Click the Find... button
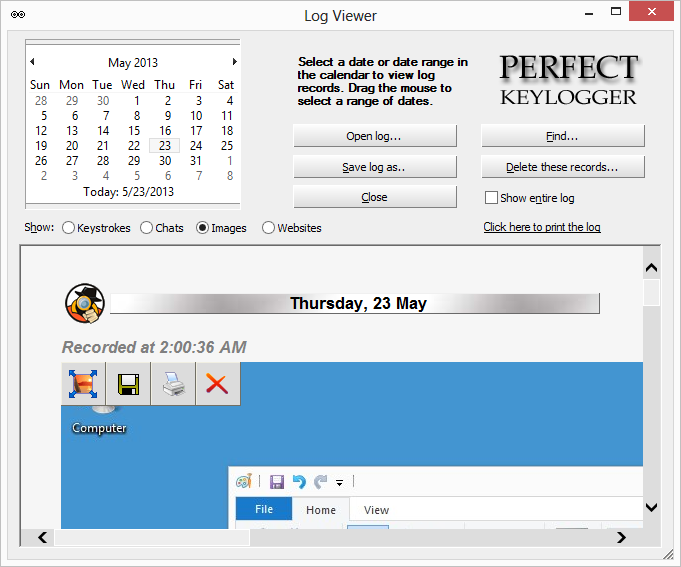 coord(562,136)
